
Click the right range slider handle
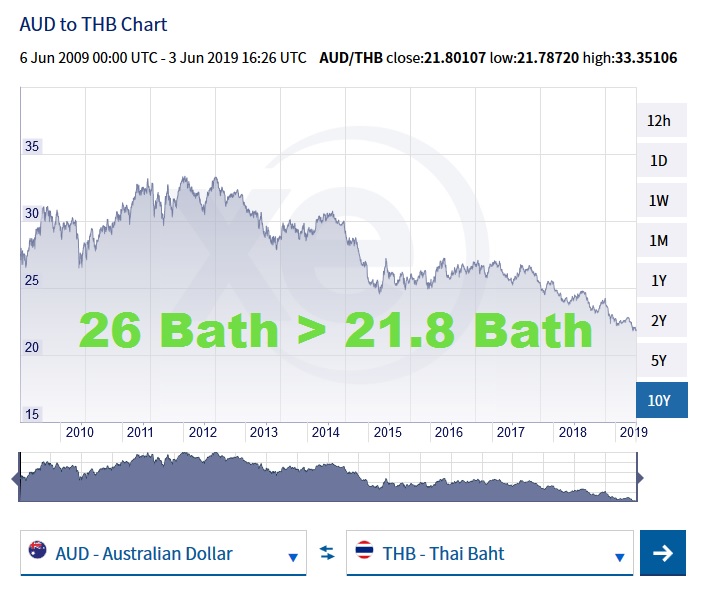[640, 478]
